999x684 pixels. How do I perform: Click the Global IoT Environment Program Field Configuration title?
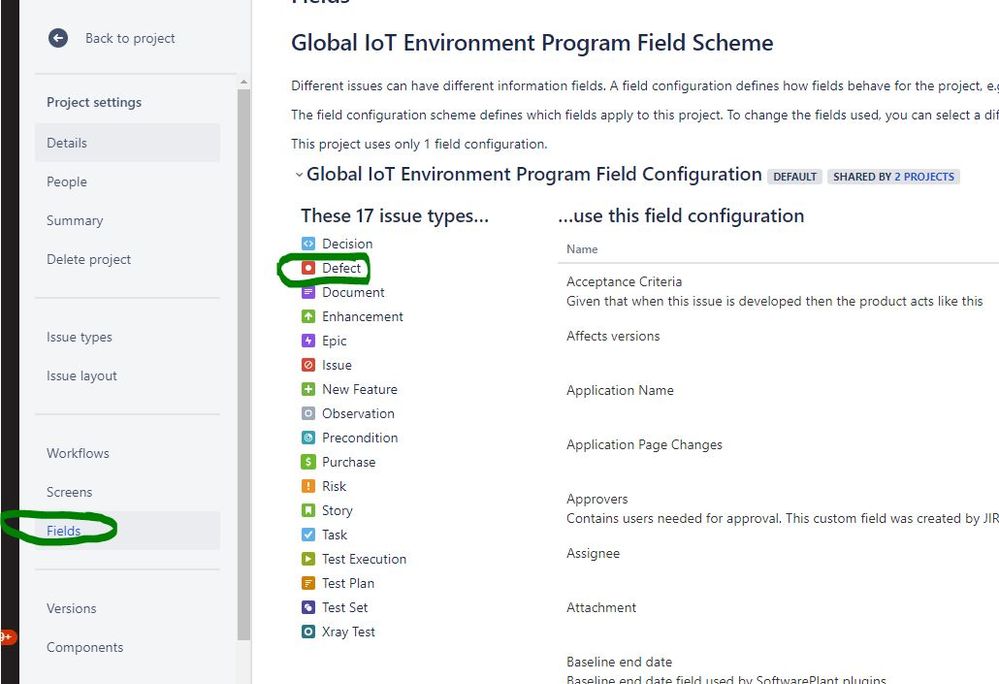coord(534,175)
